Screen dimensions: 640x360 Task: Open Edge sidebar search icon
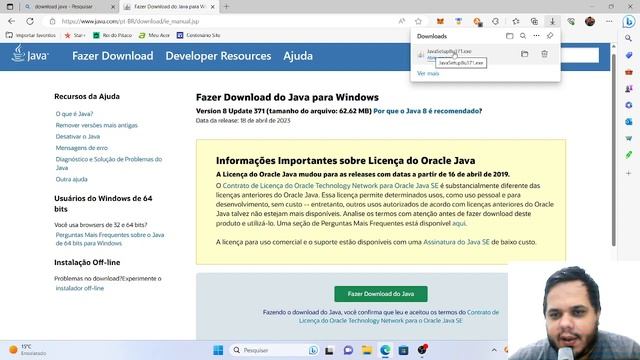click(629, 38)
